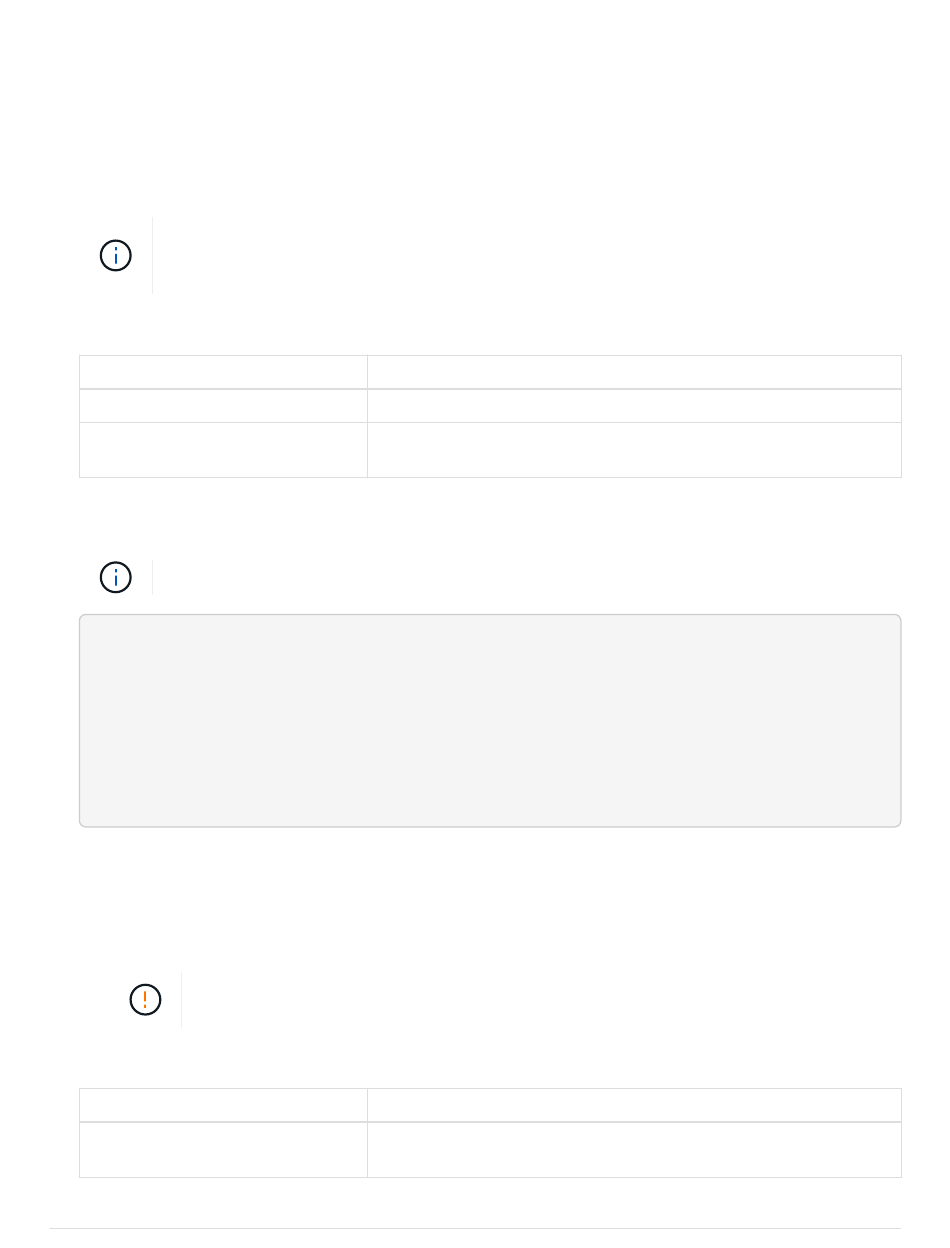Click the blue info icon above the first table
The width and height of the screenshot is (950, 1248).
pyautogui.click(x=116, y=255)
